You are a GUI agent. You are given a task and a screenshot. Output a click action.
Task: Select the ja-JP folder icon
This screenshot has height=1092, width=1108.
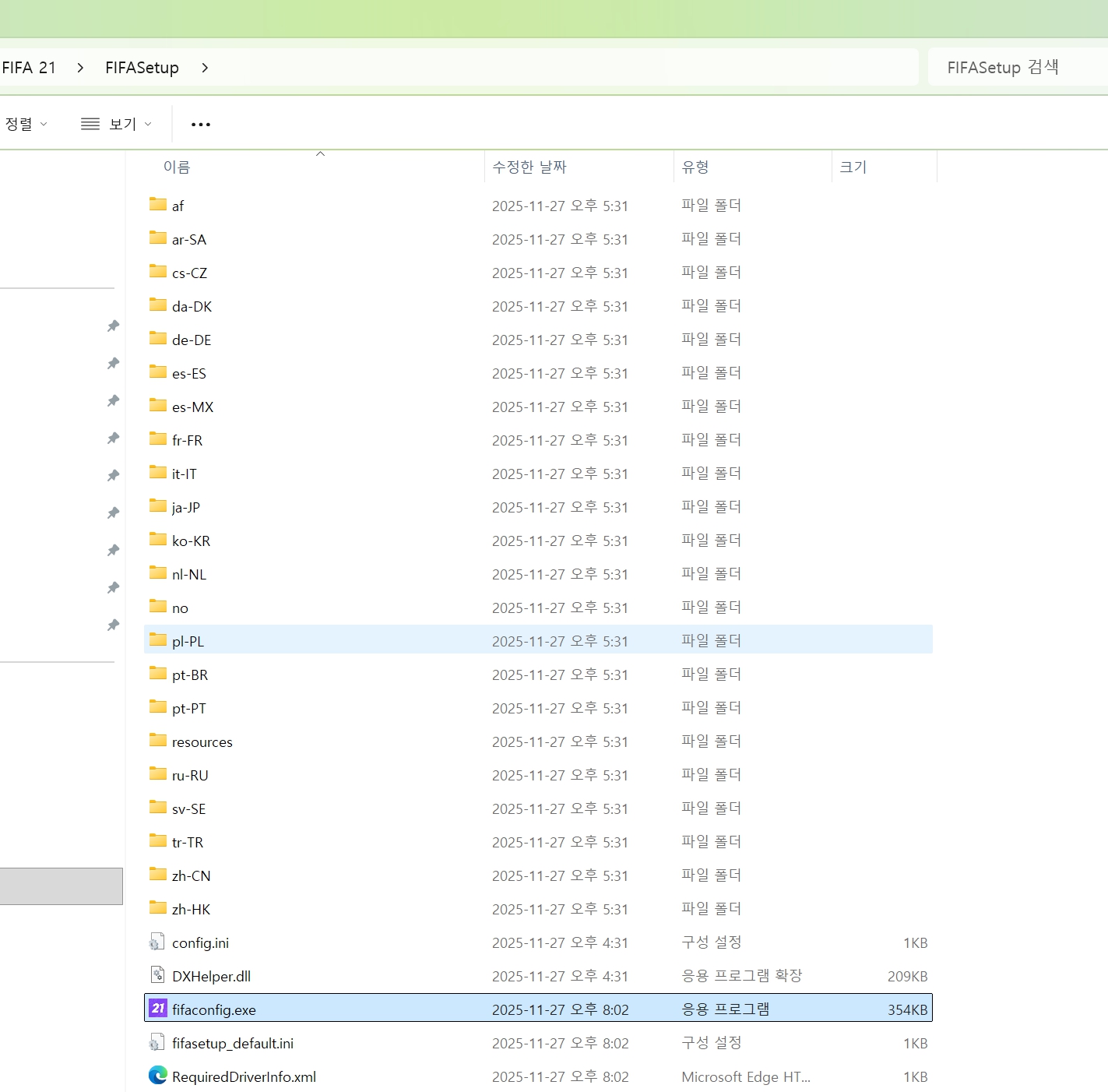(x=158, y=506)
